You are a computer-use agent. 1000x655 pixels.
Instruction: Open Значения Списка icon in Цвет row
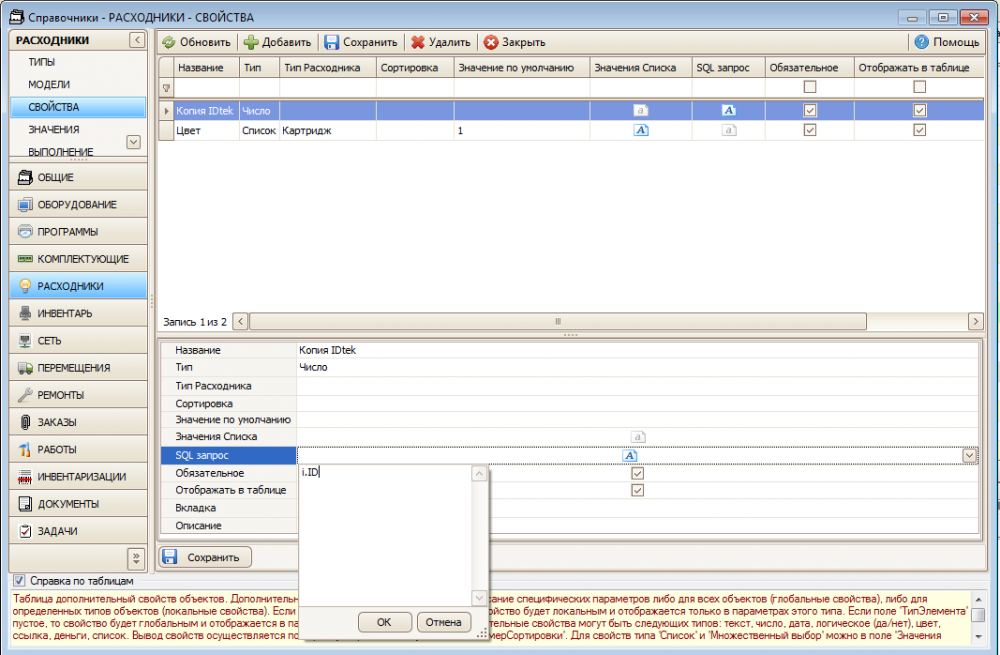641,130
